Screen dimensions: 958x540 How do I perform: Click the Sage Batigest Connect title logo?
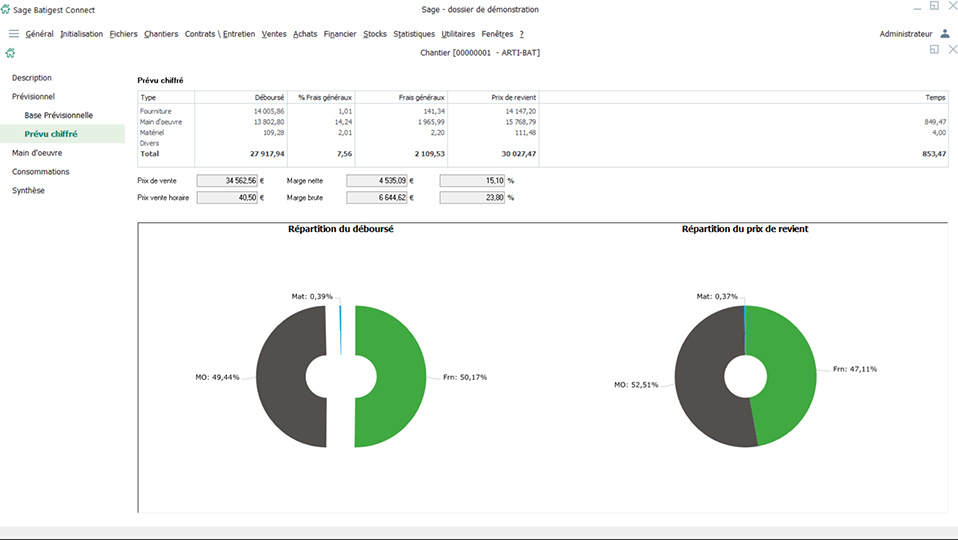(x=5, y=9)
